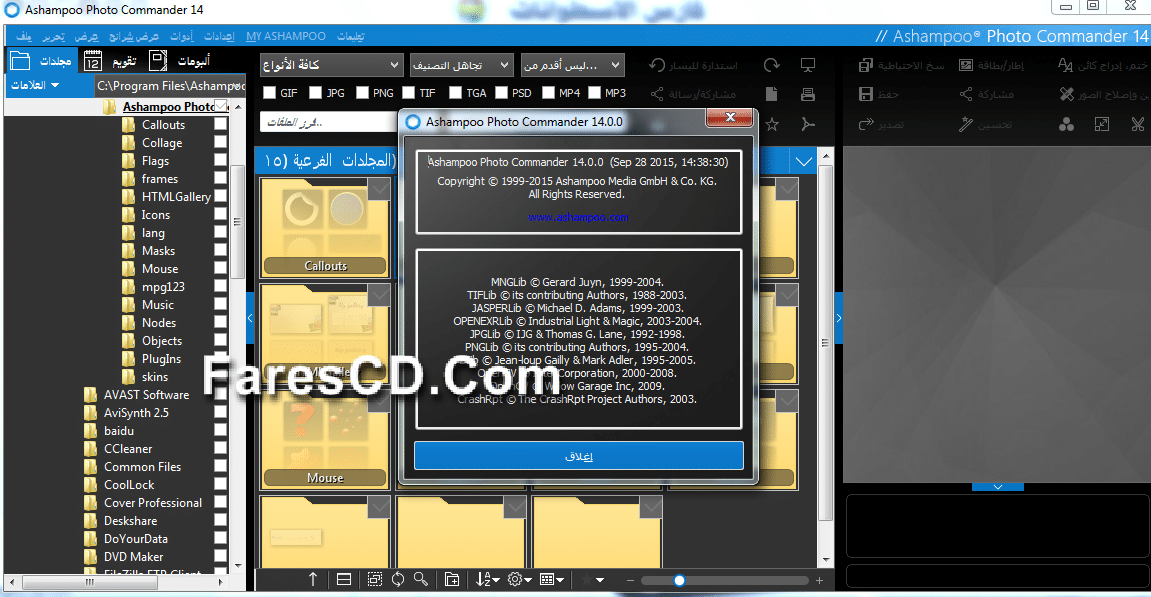Toggle the TIF format checkbox
Viewport: 1151px width, 597px height.
(x=409, y=93)
